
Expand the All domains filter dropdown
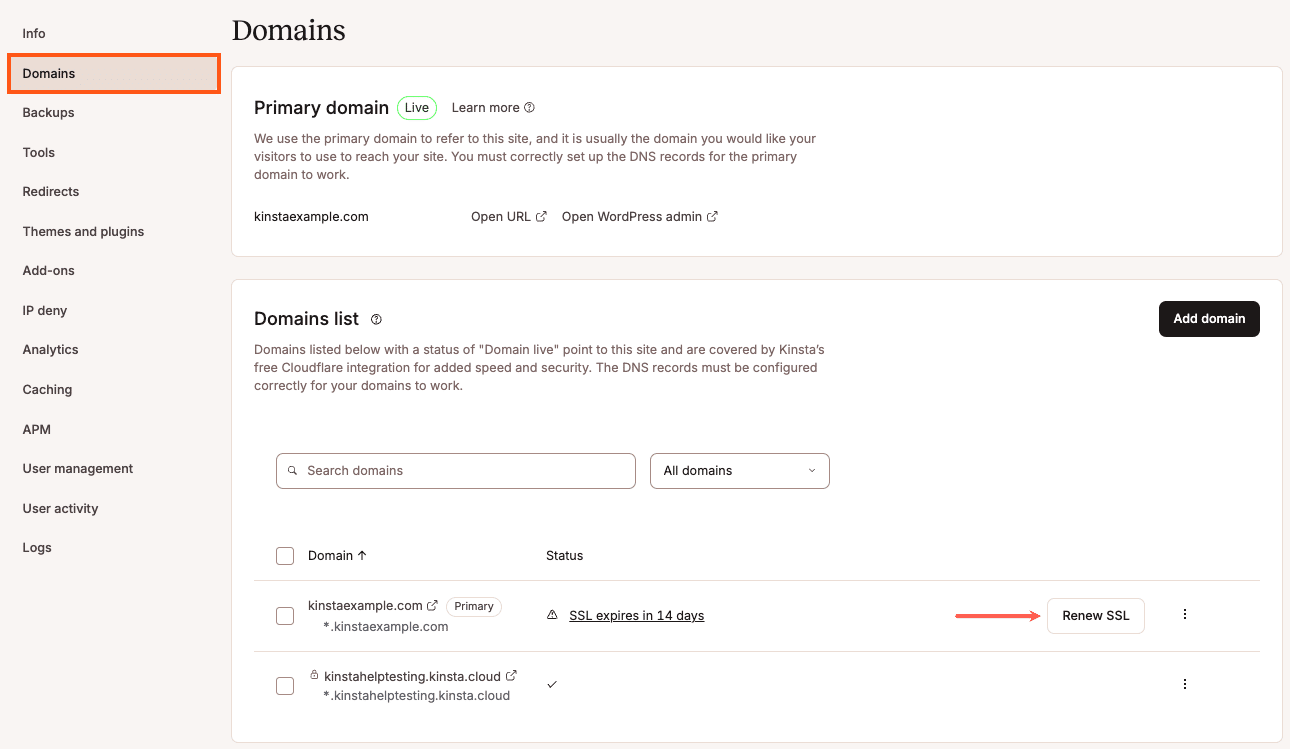coord(739,470)
